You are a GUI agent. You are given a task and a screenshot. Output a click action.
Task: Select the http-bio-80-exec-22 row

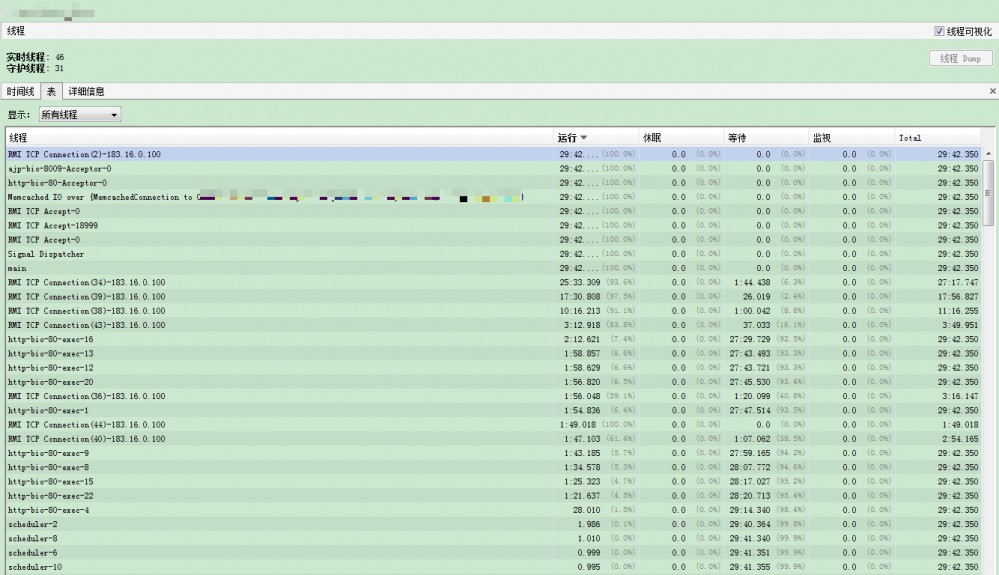click(x=494, y=496)
